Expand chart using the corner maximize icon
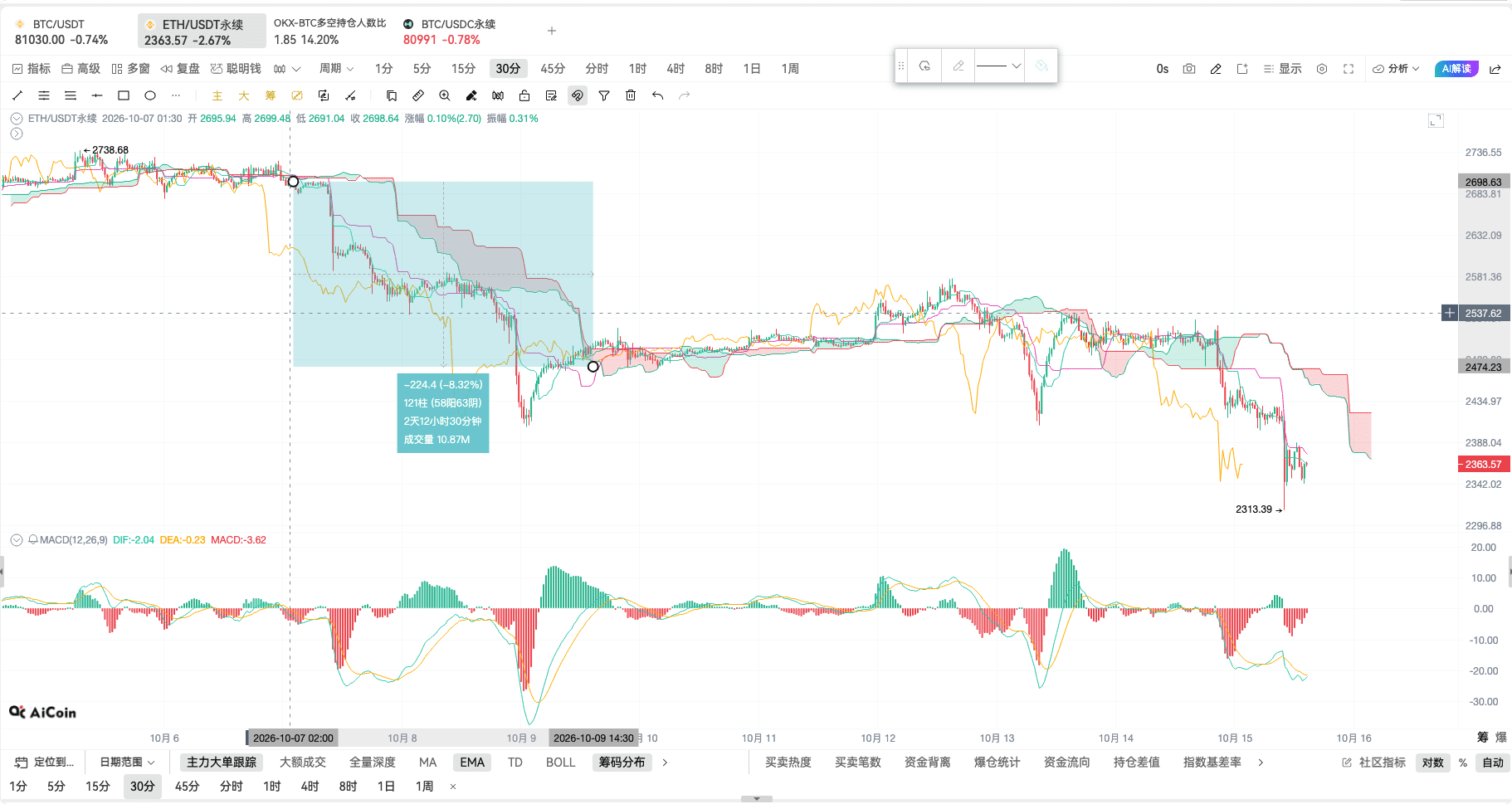 1436,121
